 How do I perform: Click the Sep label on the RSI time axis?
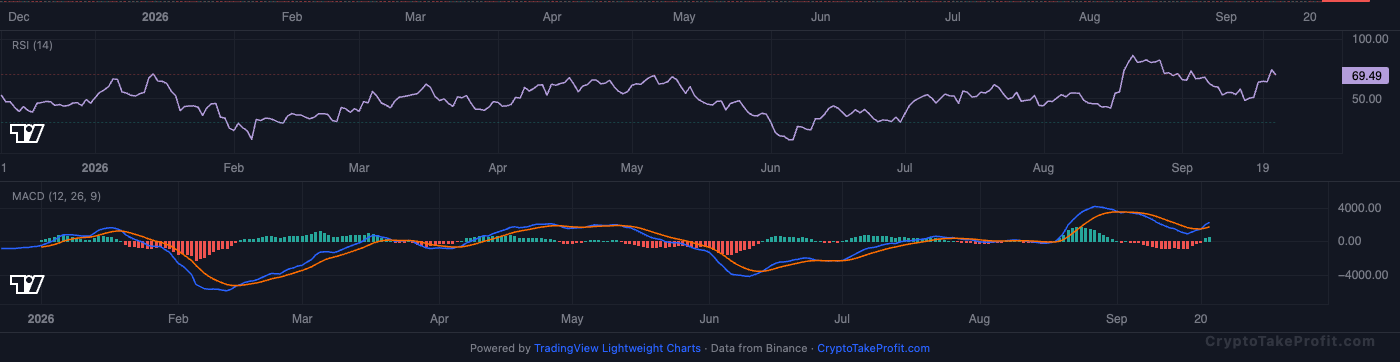tap(1182, 168)
